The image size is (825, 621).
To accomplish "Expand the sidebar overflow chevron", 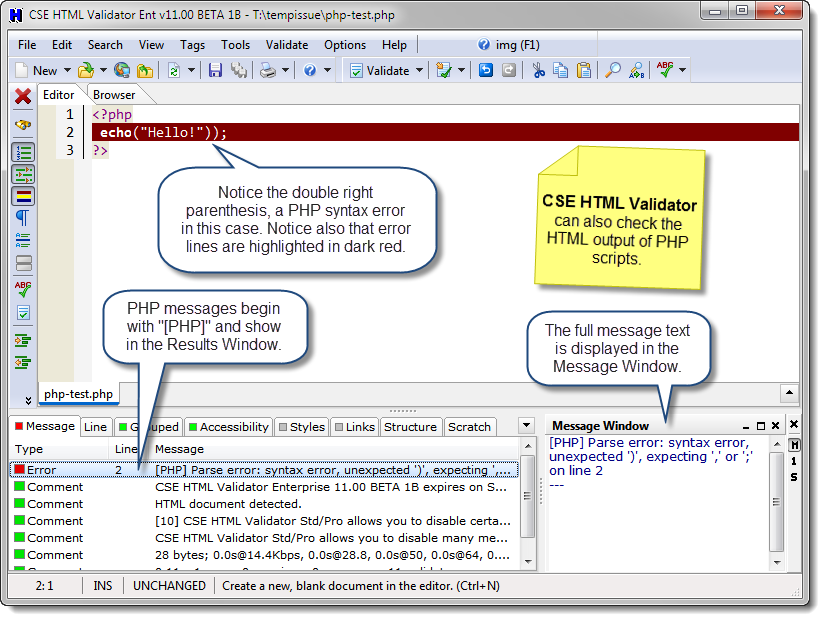I will pyautogui.click(x=28, y=400).
